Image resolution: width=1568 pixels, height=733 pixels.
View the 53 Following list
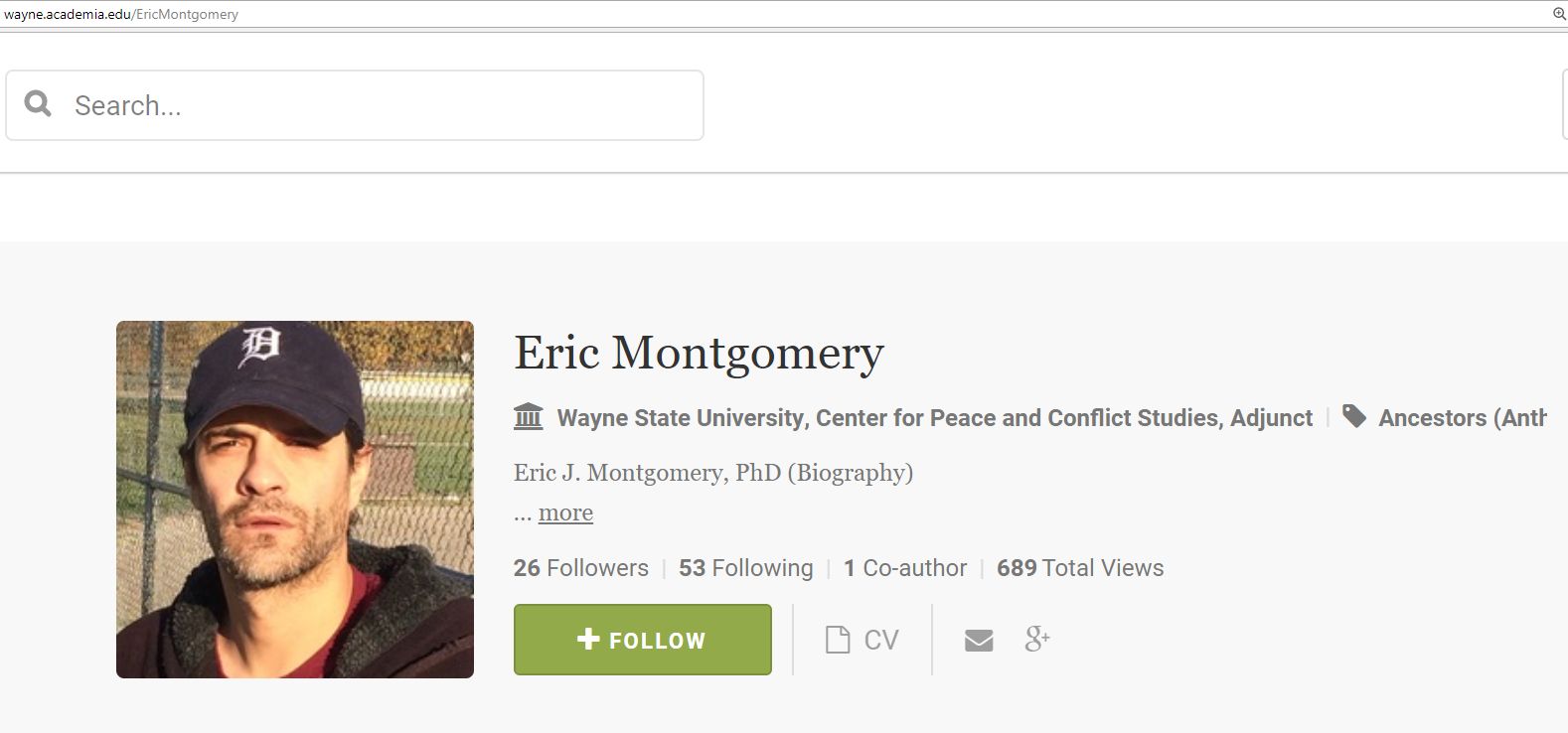(x=745, y=567)
